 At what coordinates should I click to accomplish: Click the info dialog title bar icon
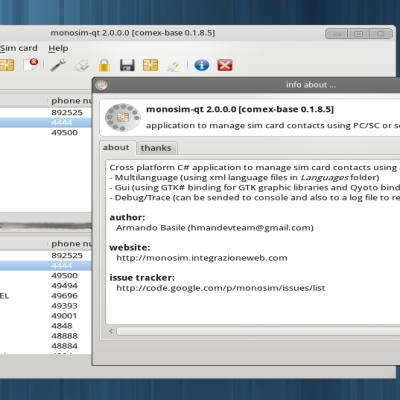point(101,85)
